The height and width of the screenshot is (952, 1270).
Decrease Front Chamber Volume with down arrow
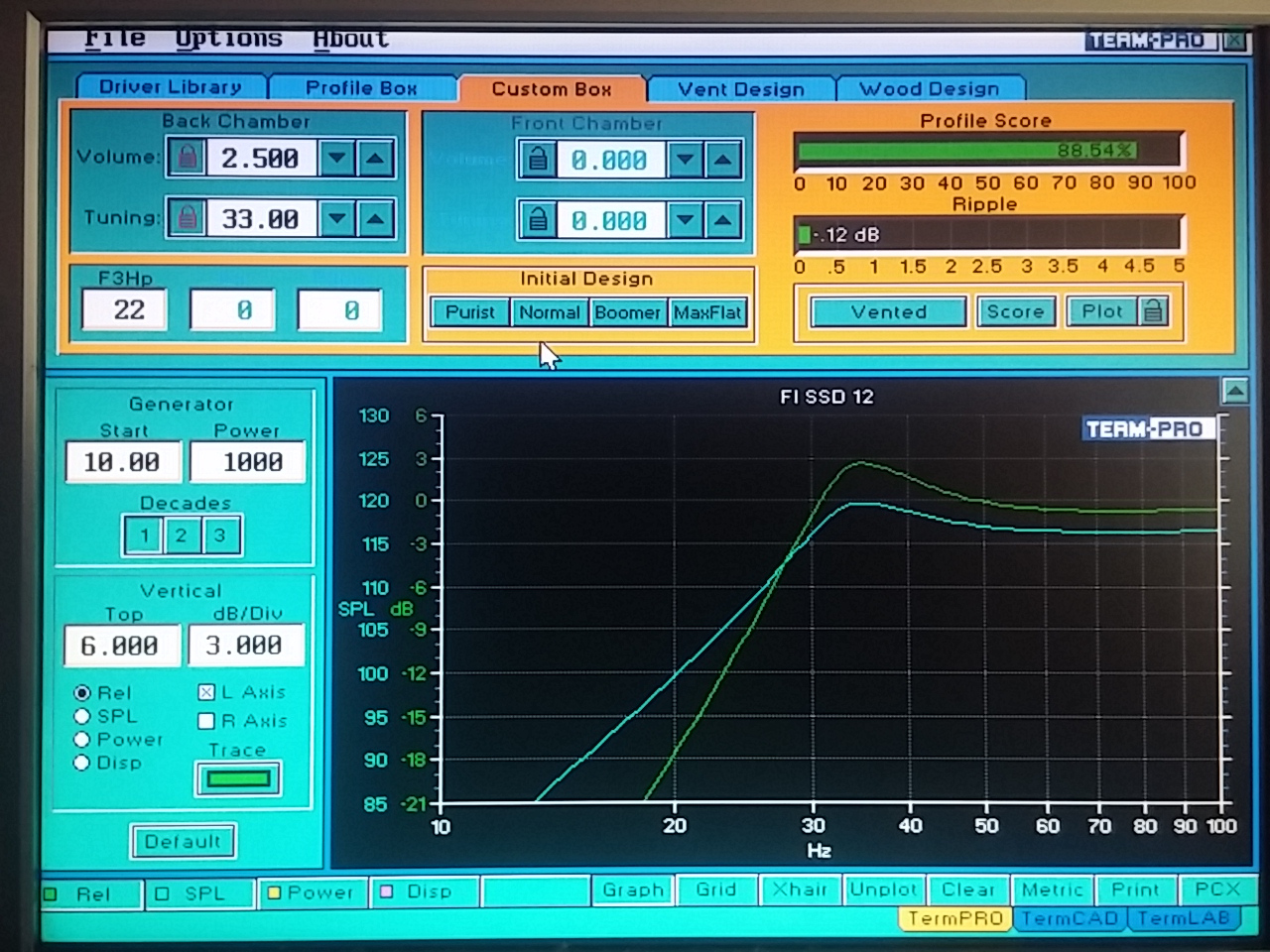pyautogui.click(x=686, y=160)
